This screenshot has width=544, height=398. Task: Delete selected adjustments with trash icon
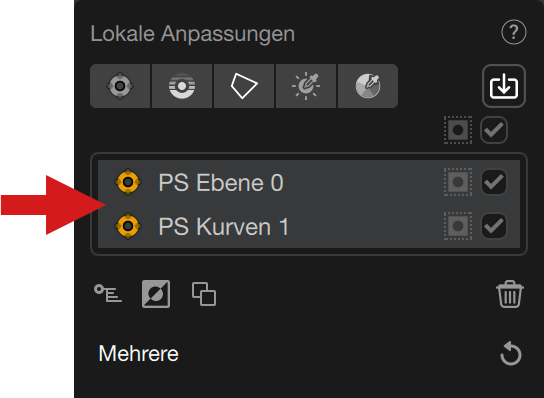coord(510,294)
